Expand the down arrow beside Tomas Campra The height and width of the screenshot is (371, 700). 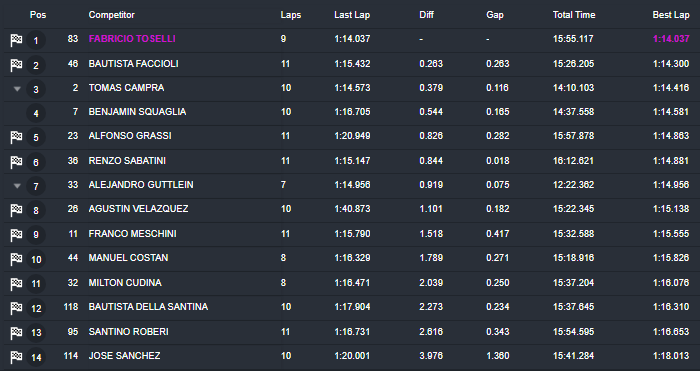coord(17,89)
